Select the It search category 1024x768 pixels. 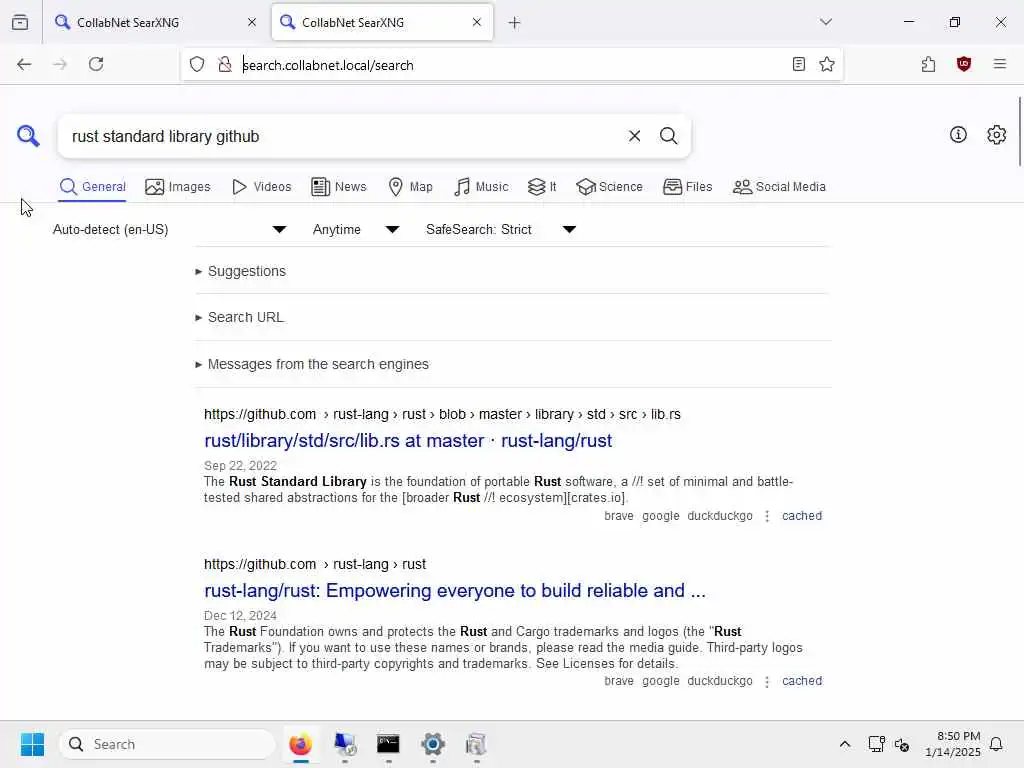point(542,187)
